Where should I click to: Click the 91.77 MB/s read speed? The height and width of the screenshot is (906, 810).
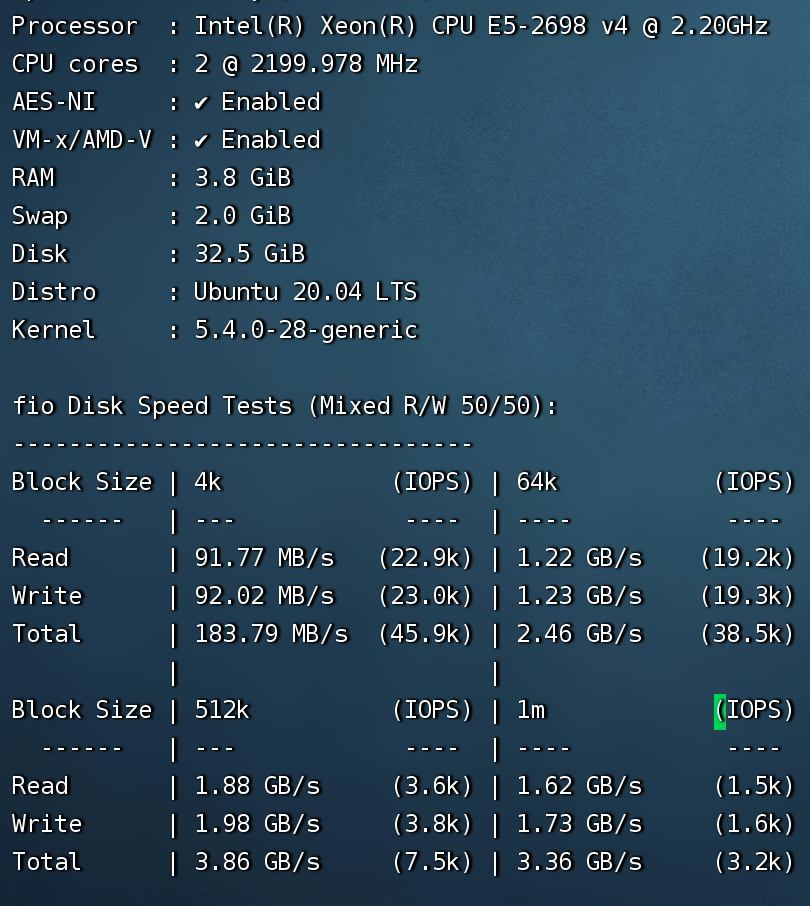click(264, 558)
